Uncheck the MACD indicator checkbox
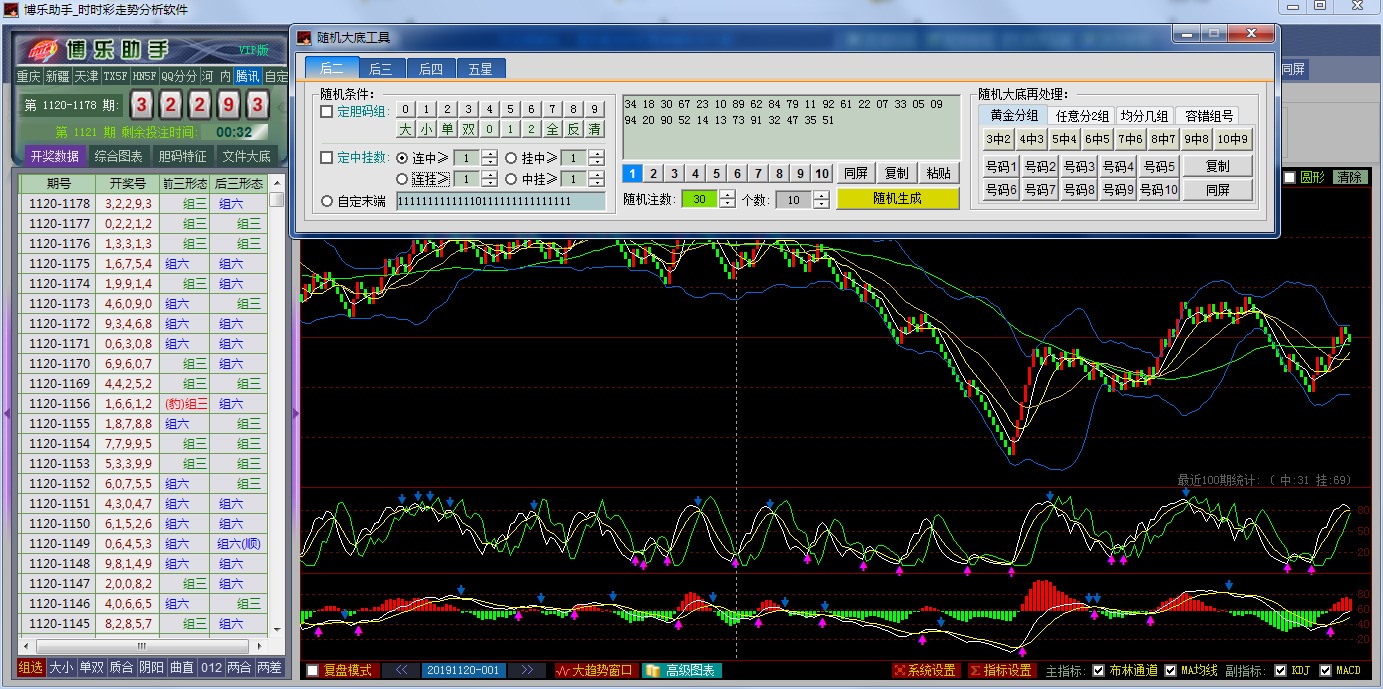Viewport: 1383px width, 689px height. (1326, 670)
